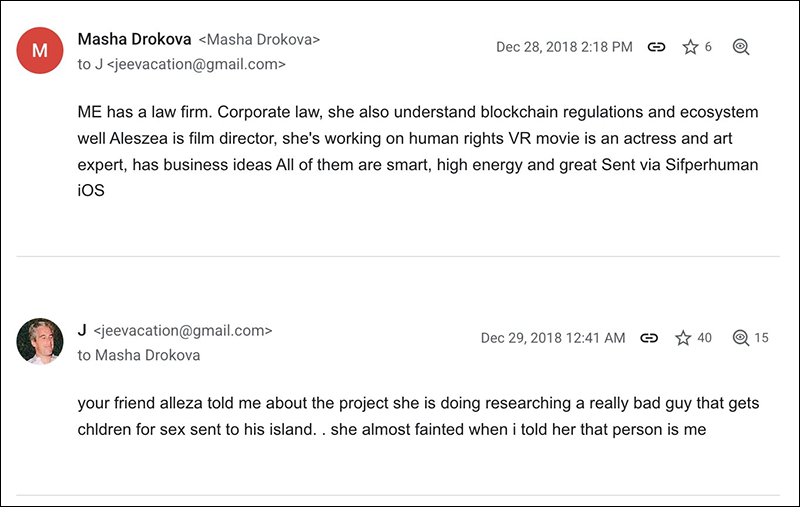Click the link icon on Masha Drokova's email
The image size is (800, 507).
[x=656, y=47]
